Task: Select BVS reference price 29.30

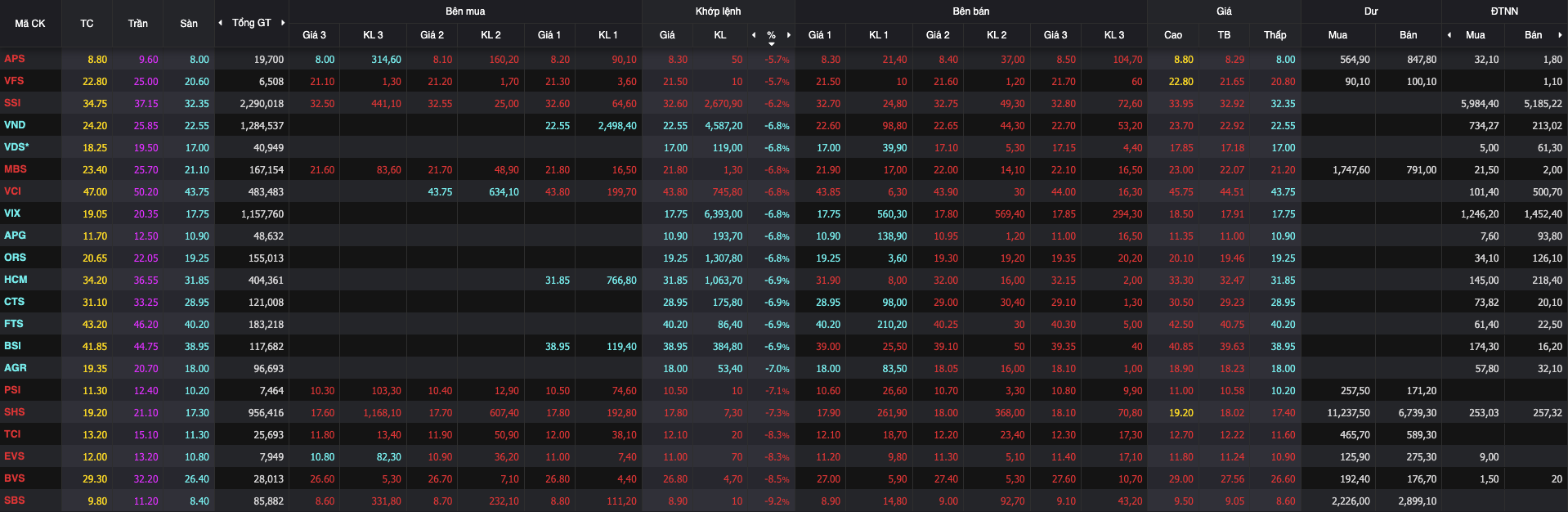Action: click(x=95, y=479)
